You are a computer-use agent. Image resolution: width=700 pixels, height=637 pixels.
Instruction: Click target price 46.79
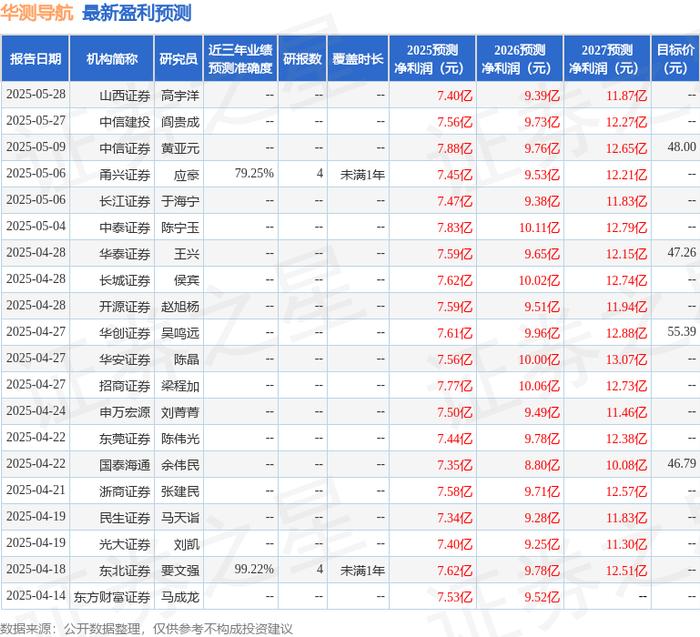coord(682,463)
